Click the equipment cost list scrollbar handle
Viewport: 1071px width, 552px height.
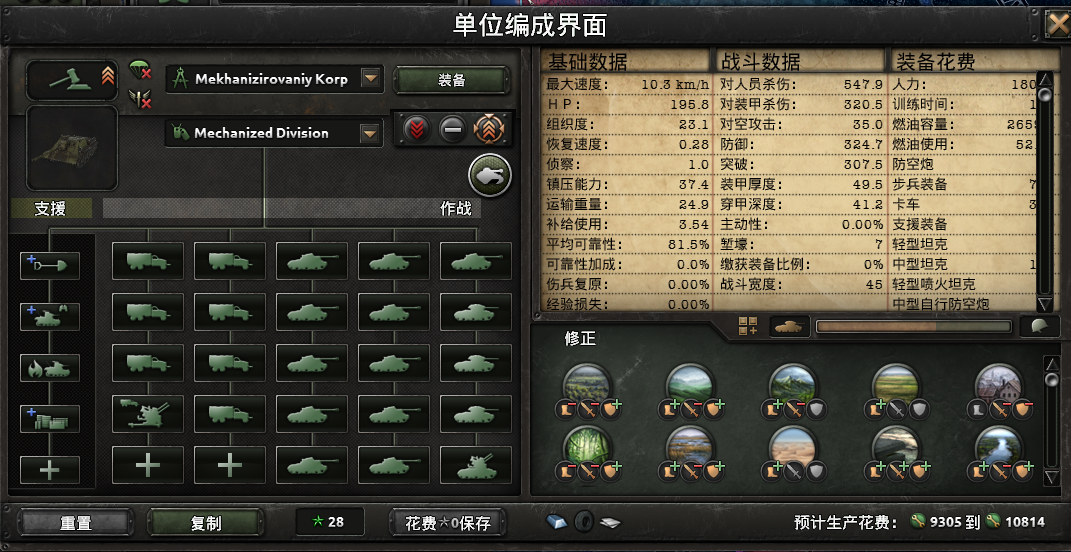click(x=1044, y=94)
